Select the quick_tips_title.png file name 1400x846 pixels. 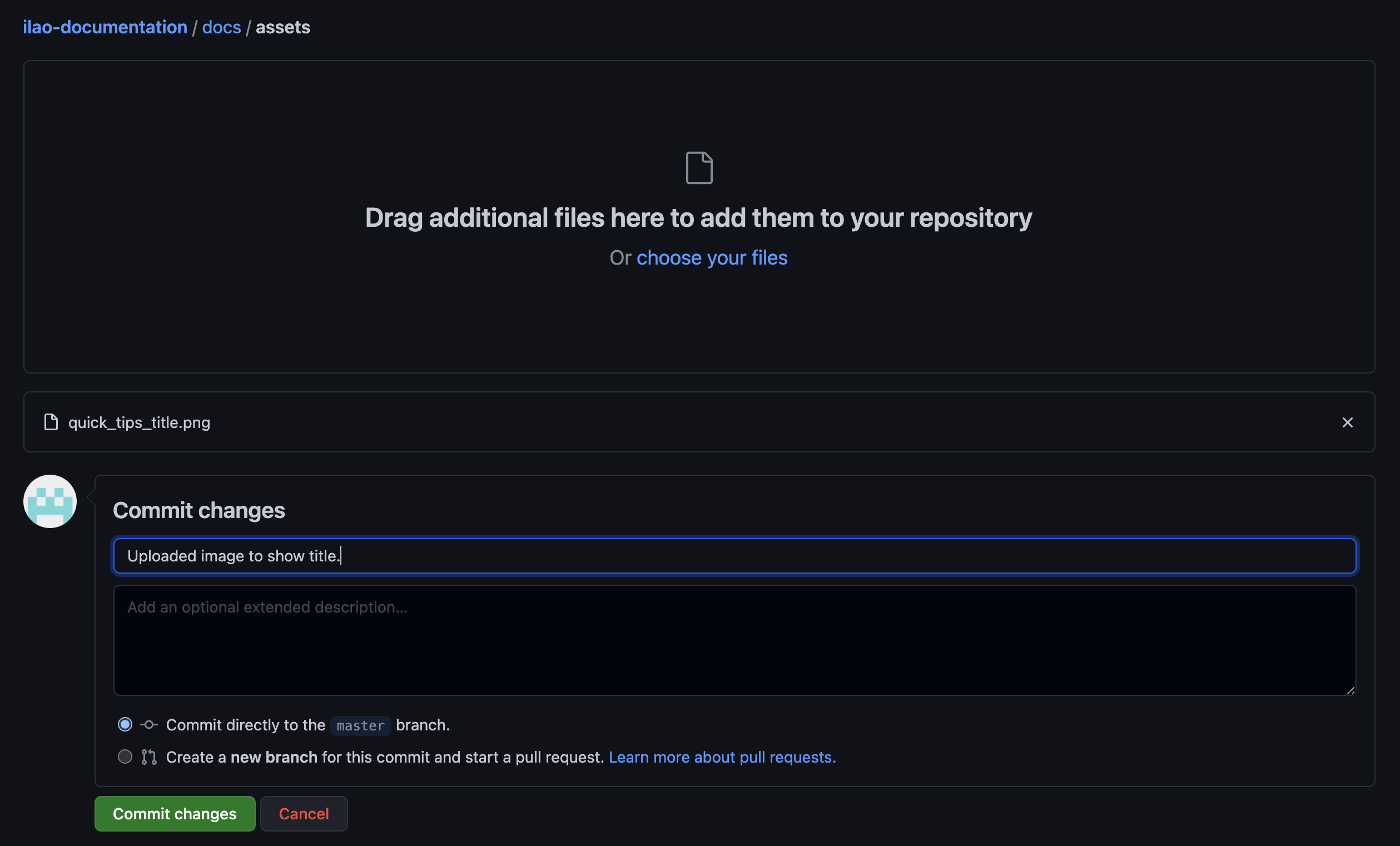pyautogui.click(x=139, y=422)
